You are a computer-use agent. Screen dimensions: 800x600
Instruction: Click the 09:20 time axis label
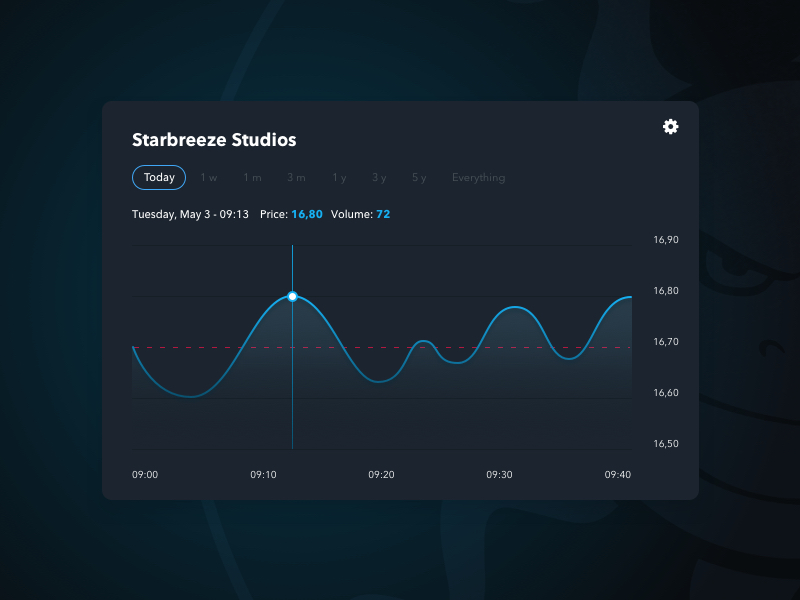tap(381, 474)
